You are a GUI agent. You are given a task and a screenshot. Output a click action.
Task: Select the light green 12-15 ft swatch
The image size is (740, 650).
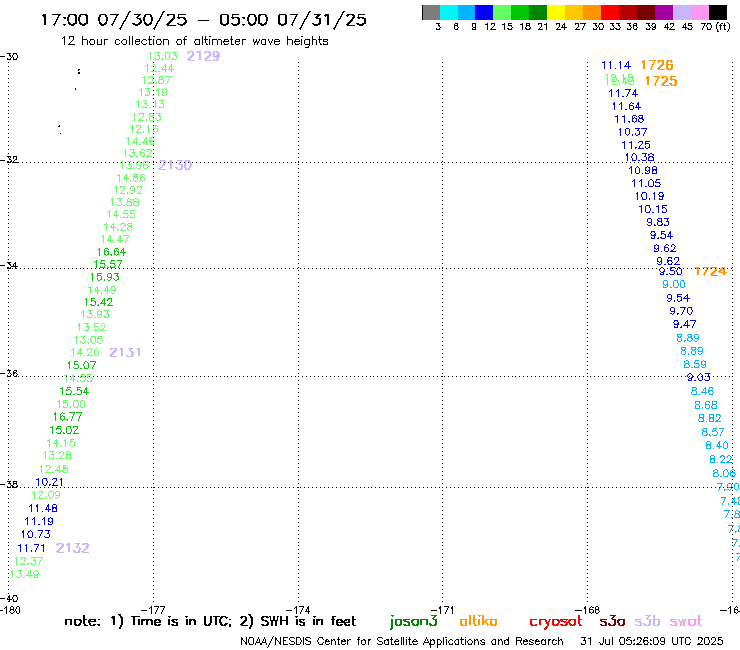point(502,12)
